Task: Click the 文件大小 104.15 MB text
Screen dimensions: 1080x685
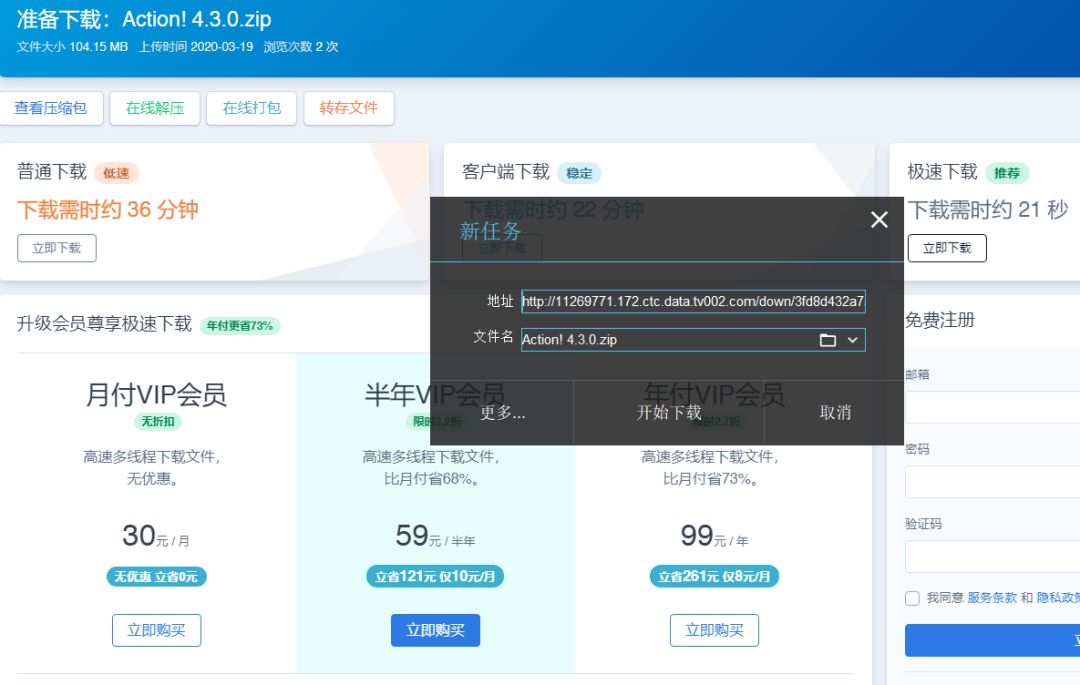Action: click(72, 47)
